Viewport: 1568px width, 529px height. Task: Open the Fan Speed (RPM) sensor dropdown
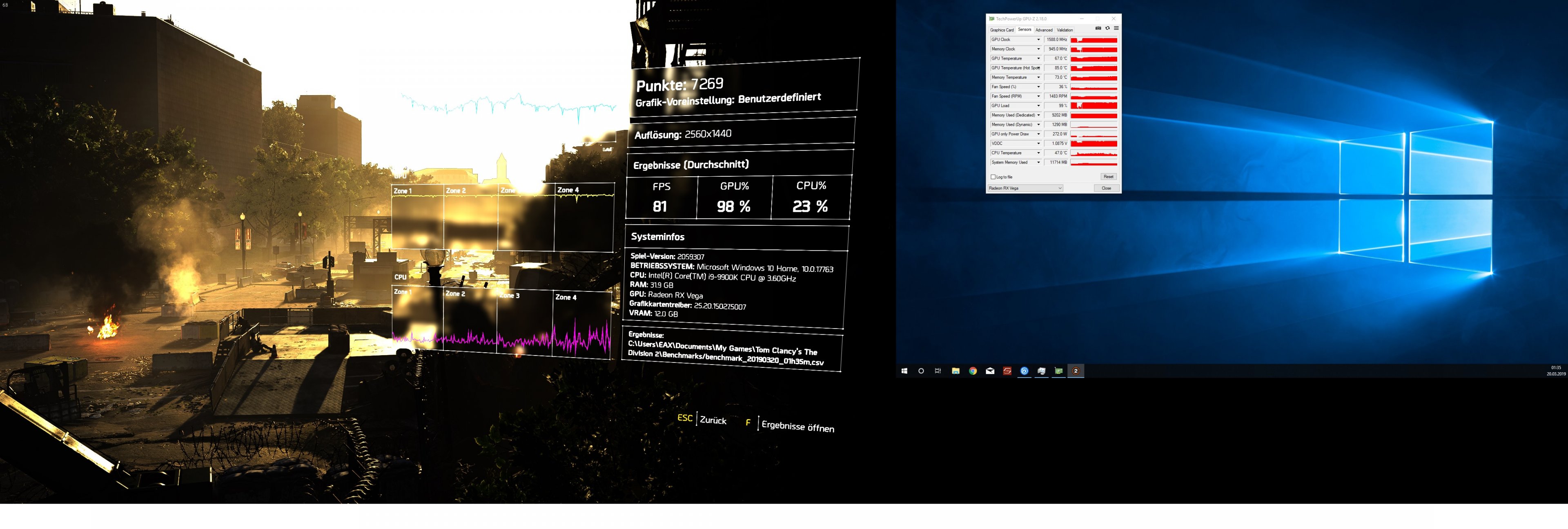point(1038,96)
